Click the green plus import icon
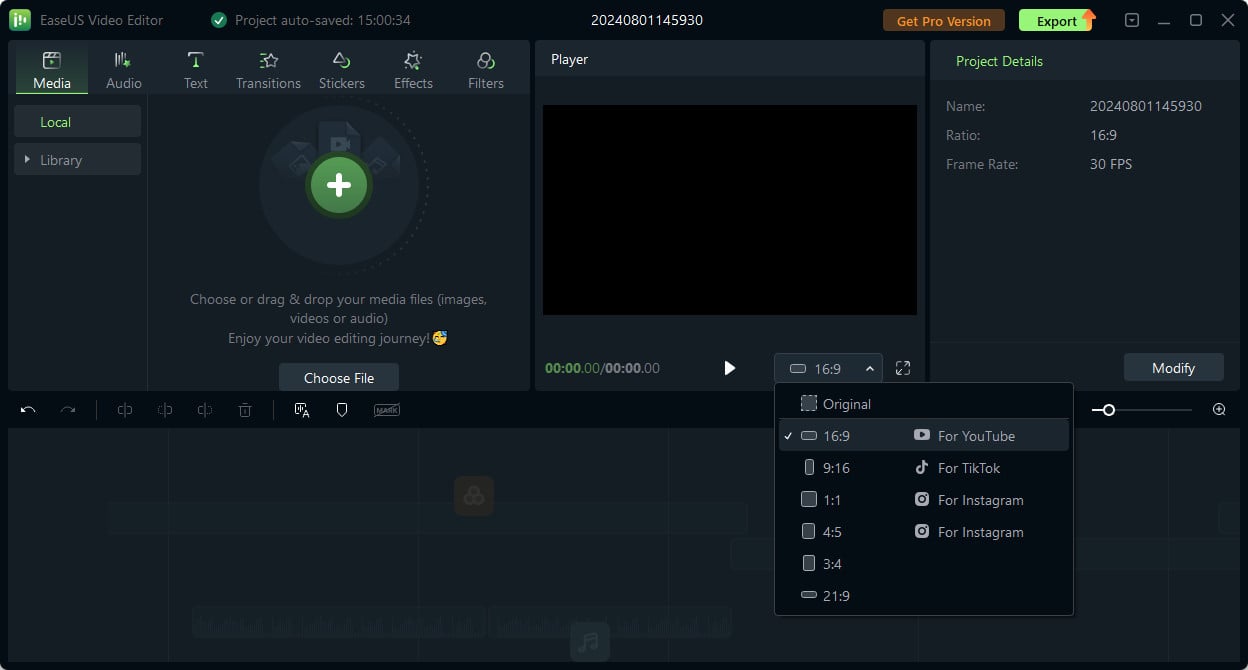The width and height of the screenshot is (1248, 670). 339,185
